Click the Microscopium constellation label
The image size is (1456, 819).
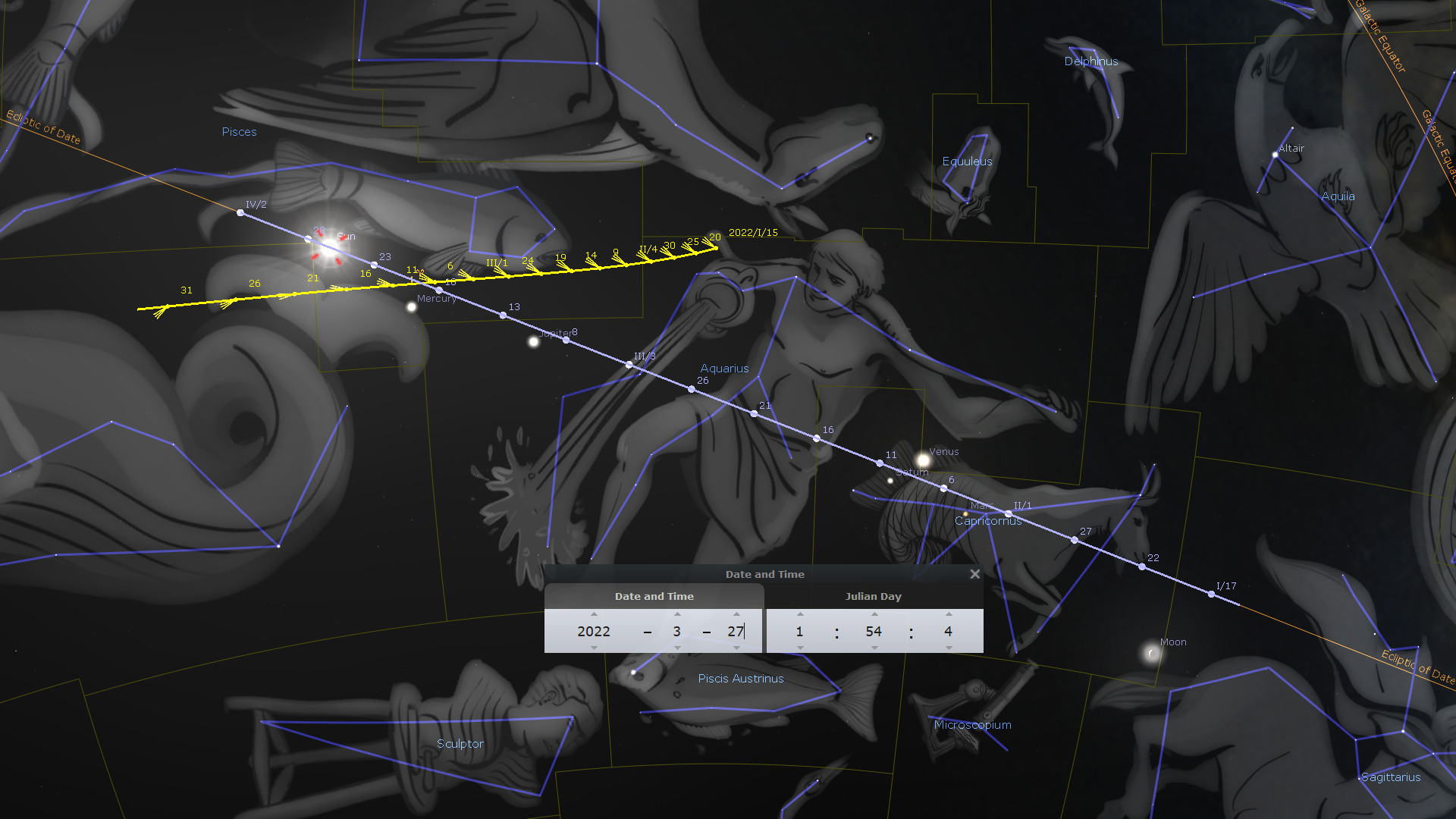coord(973,725)
